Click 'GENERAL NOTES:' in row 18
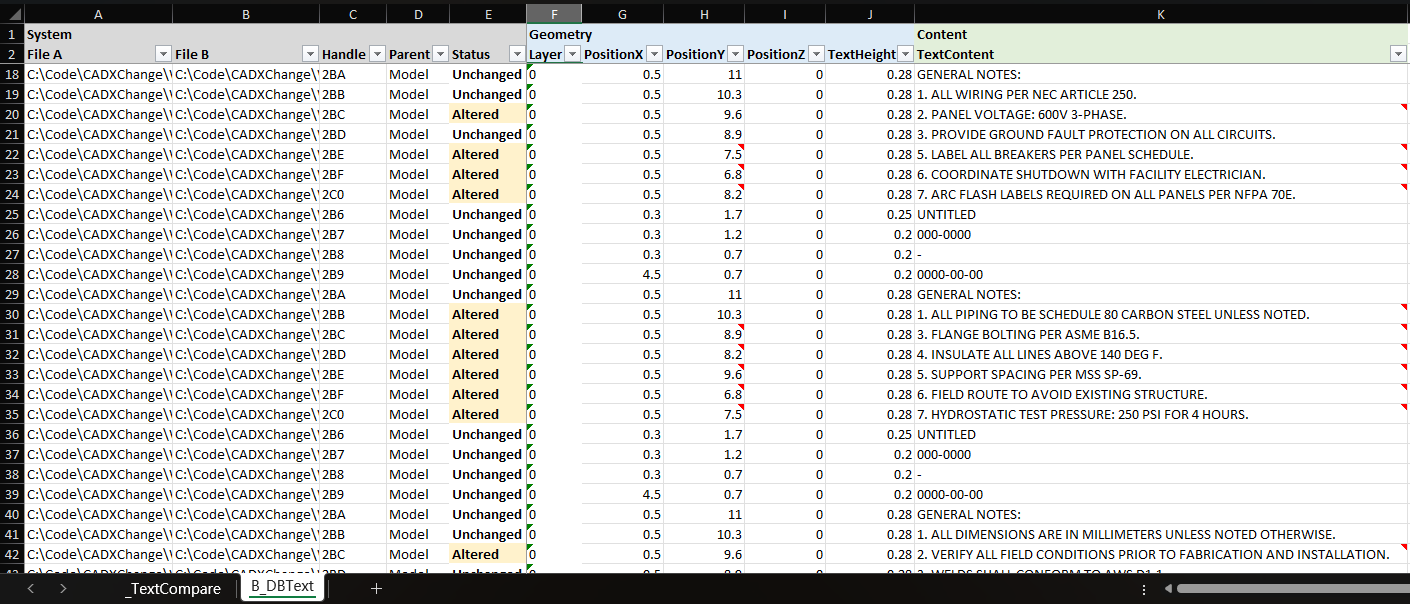The image size is (1410, 604). pyautogui.click(x=1161, y=74)
